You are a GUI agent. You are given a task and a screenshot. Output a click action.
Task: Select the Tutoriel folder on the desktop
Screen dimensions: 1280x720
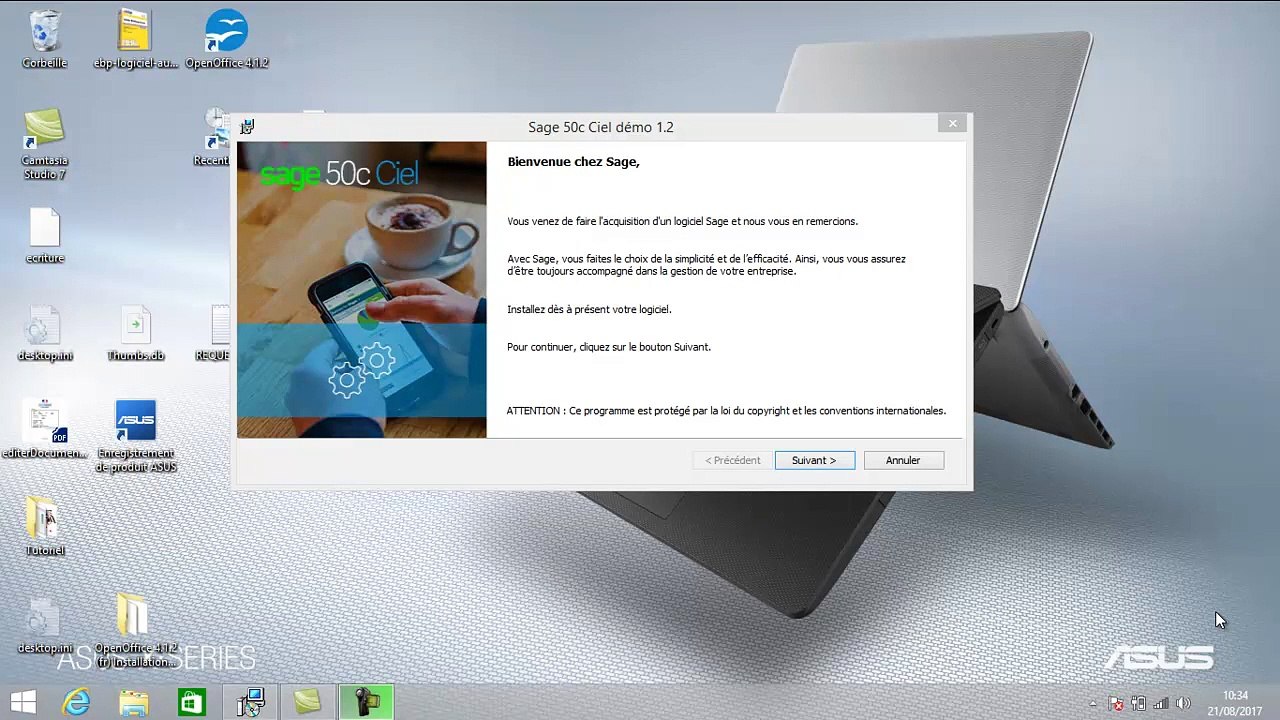click(x=45, y=526)
